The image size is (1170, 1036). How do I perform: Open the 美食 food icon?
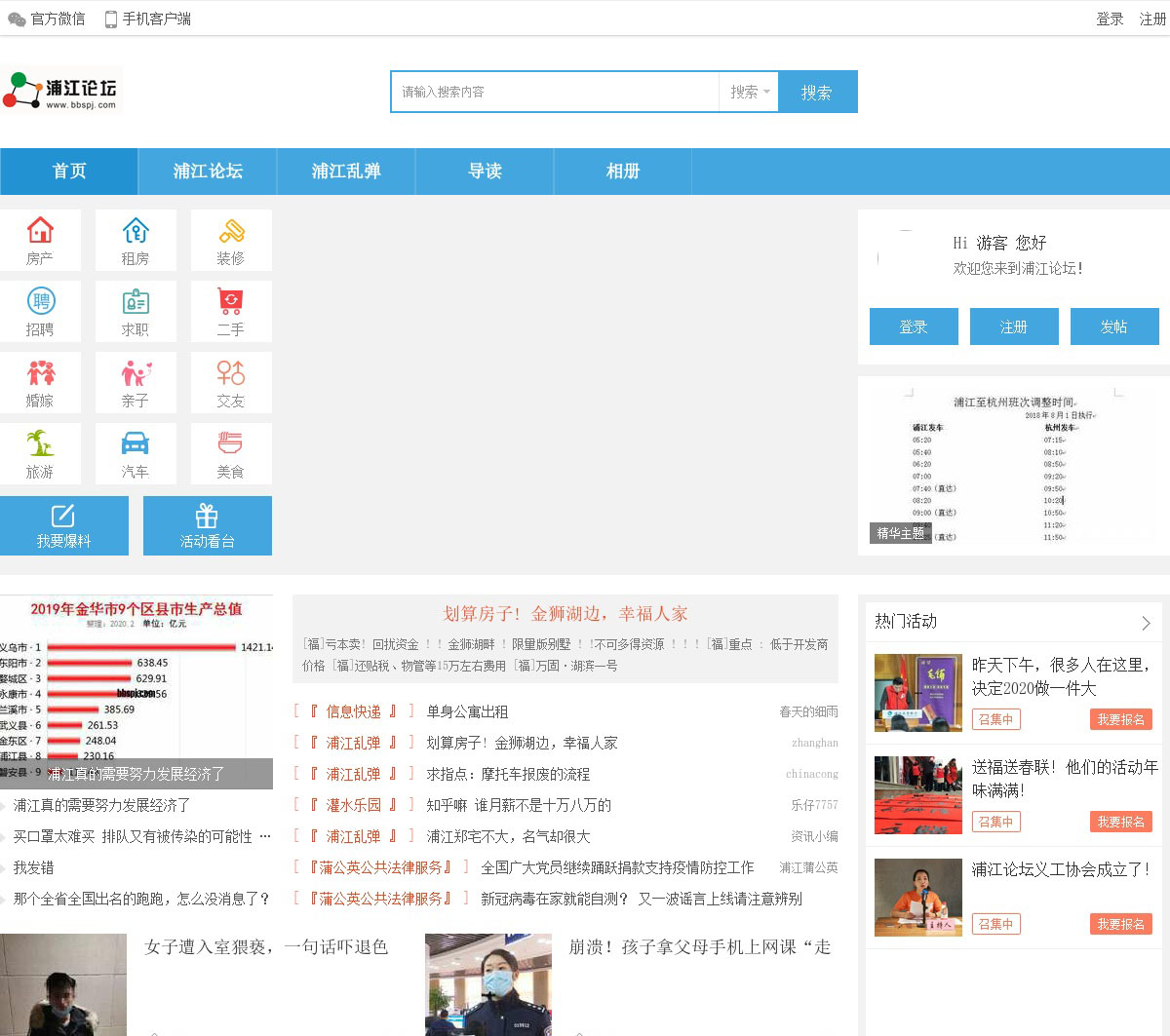[x=231, y=444]
